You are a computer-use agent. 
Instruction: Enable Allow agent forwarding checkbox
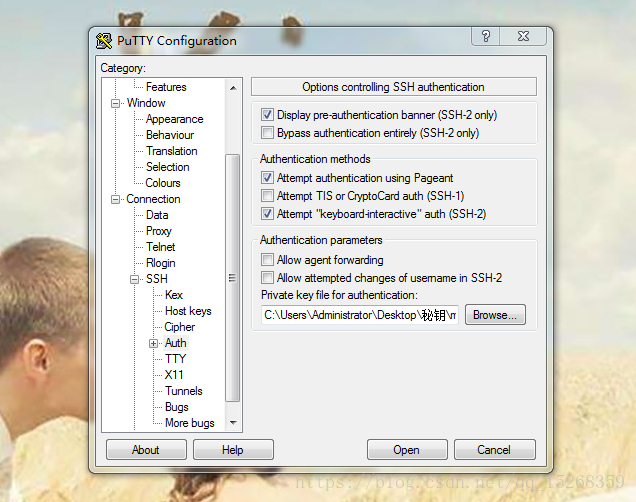click(x=267, y=260)
